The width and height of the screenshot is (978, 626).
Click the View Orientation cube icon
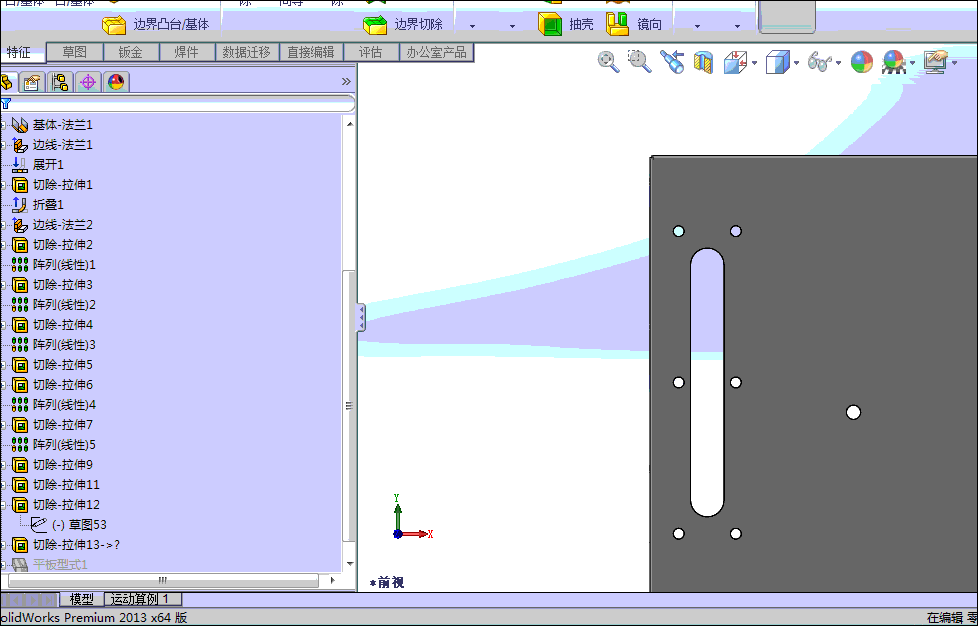coord(735,62)
